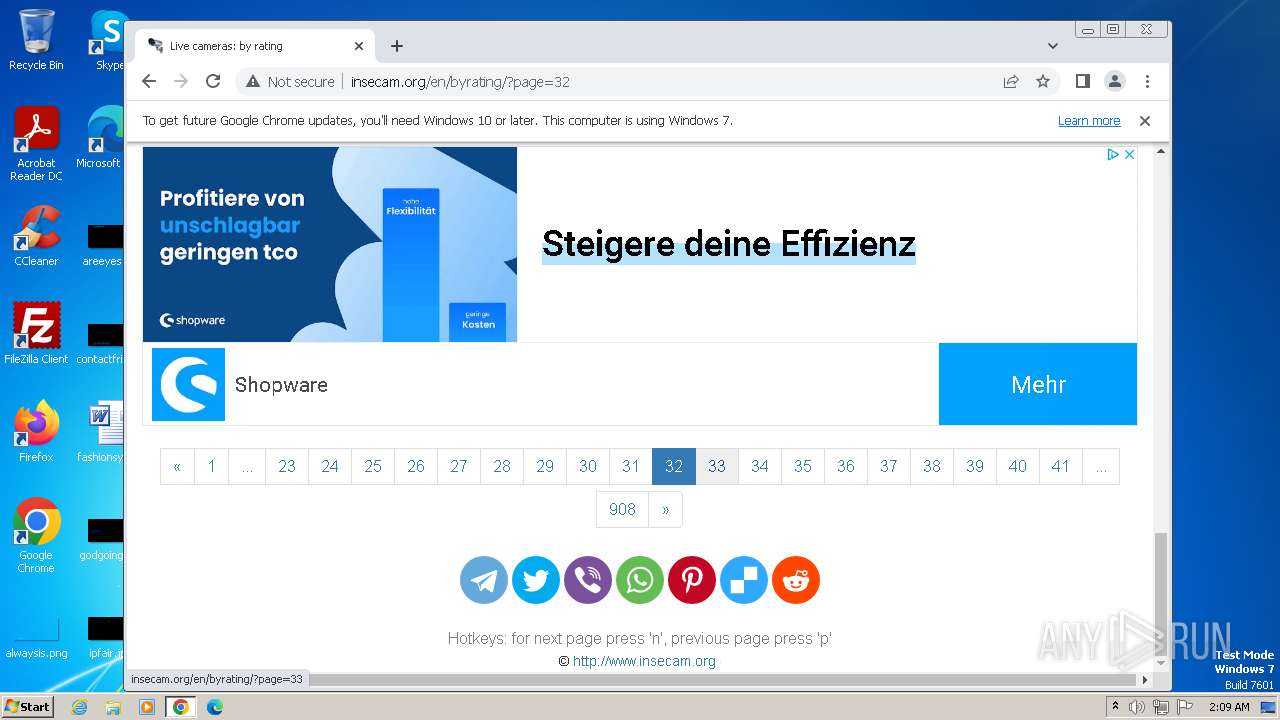Bookmark this page with the star icon
1280x720 pixels.
tap(1043, 81)
